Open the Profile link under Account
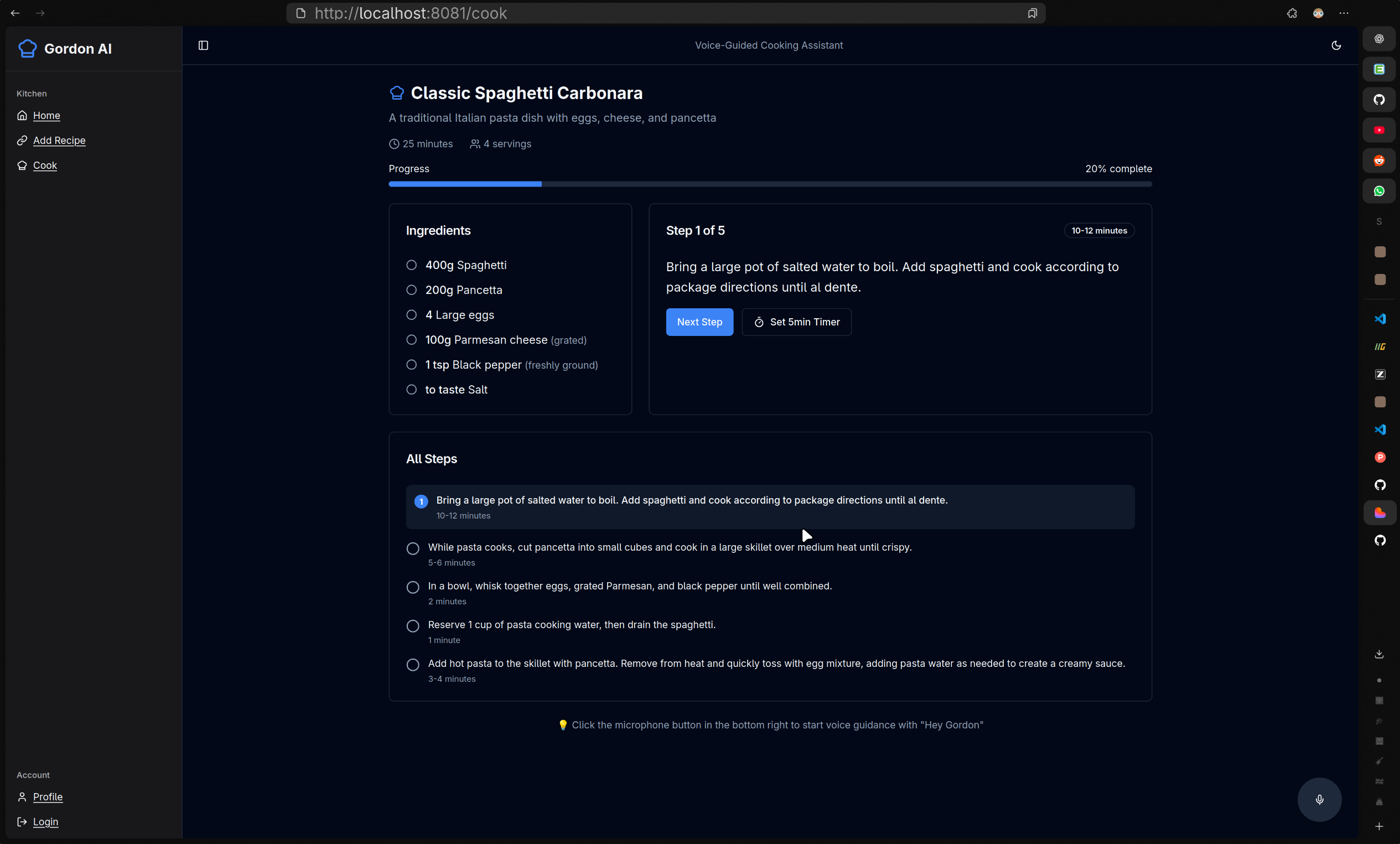The image size is (1400, 844). [48, 796]
